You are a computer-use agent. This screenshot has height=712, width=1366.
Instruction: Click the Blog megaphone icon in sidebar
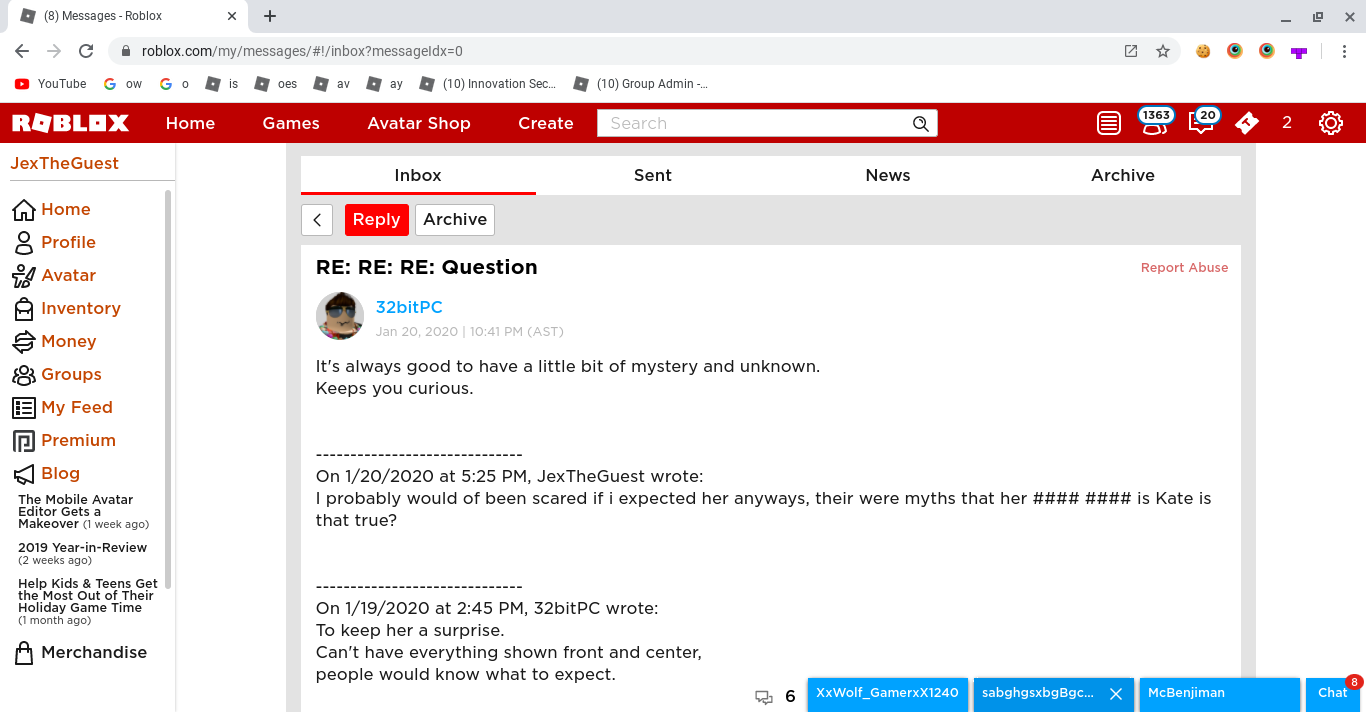23,473
